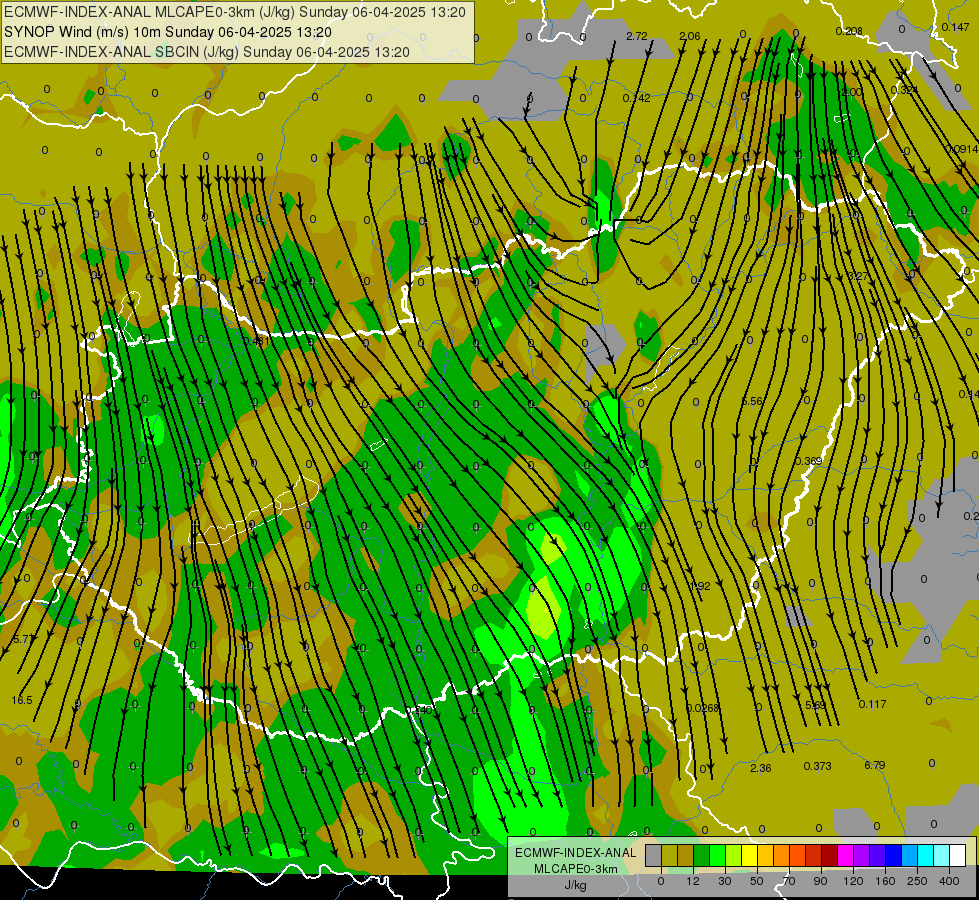Click legend tick label 120
Screen dimensions: 979x900
coord(853,881)
